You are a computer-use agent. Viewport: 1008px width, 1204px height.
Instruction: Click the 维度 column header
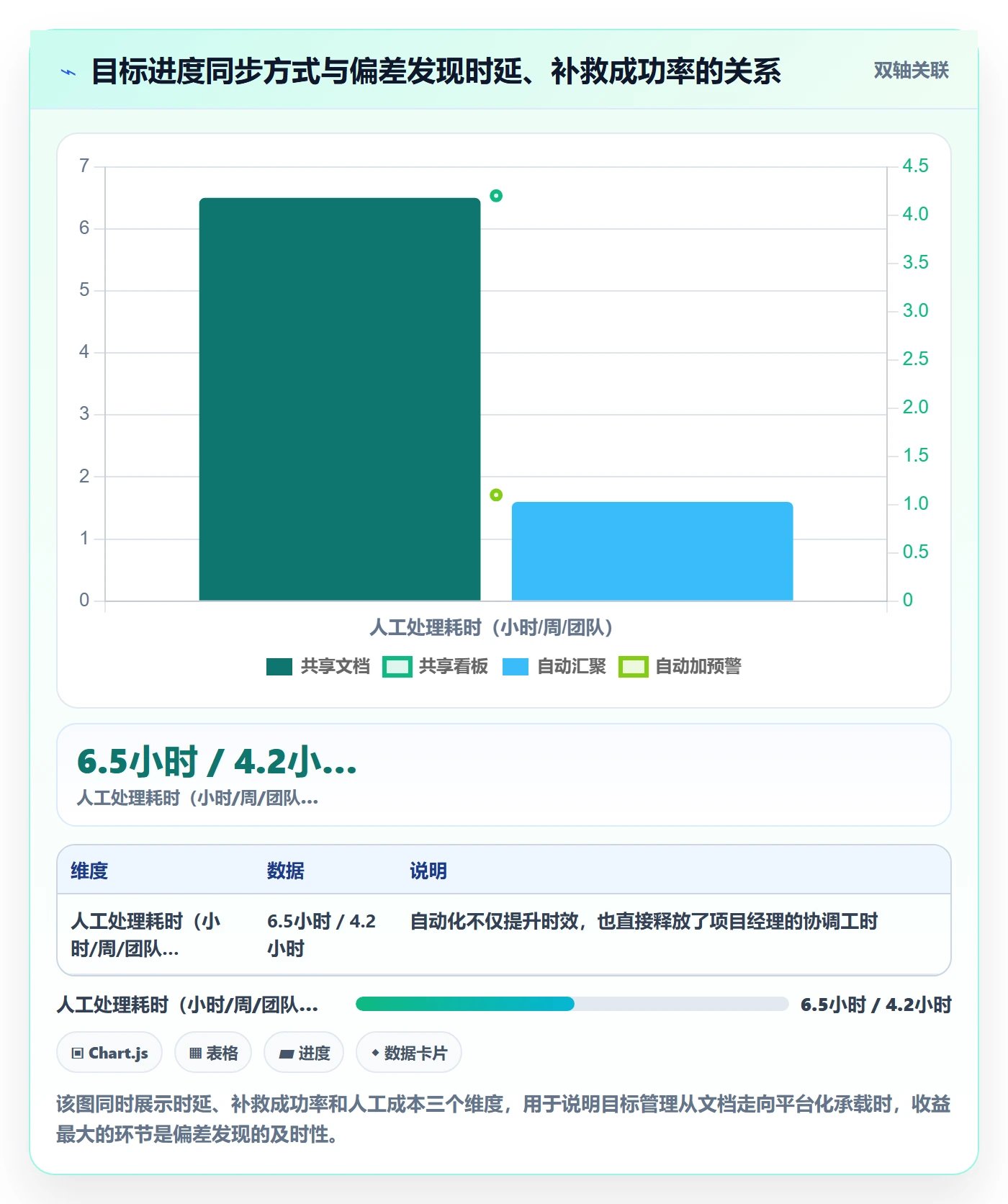click(89, 871)
